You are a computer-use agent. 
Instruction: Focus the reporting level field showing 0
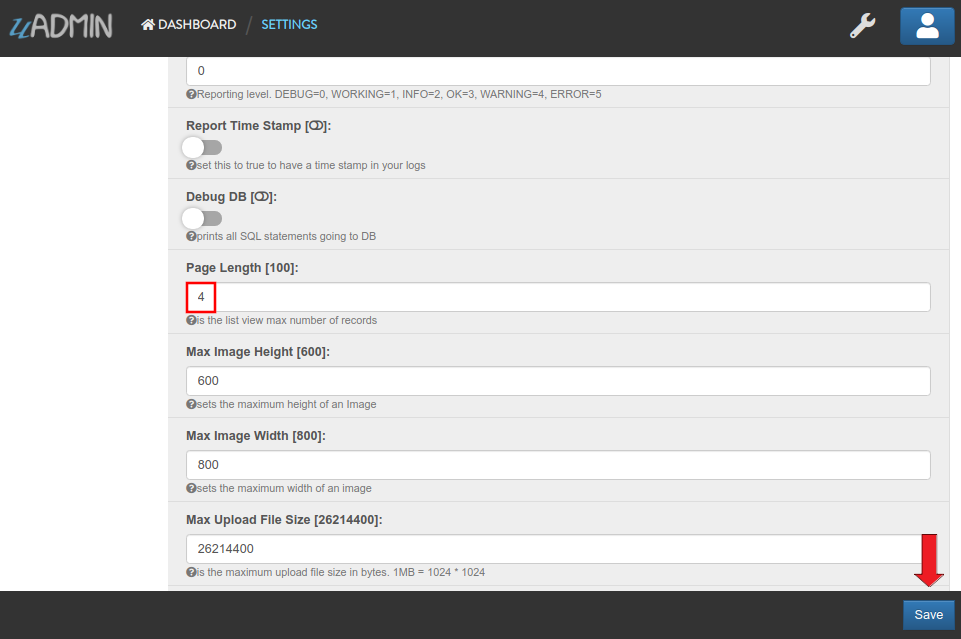558,71
